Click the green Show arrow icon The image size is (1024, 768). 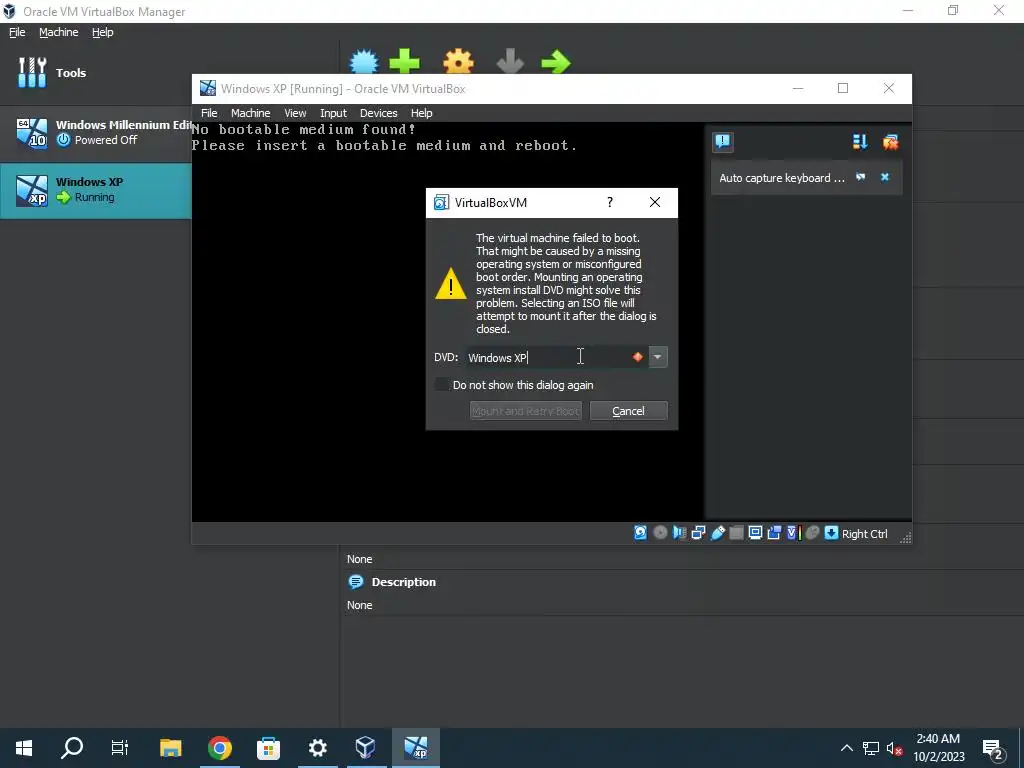tap(556, 62)
